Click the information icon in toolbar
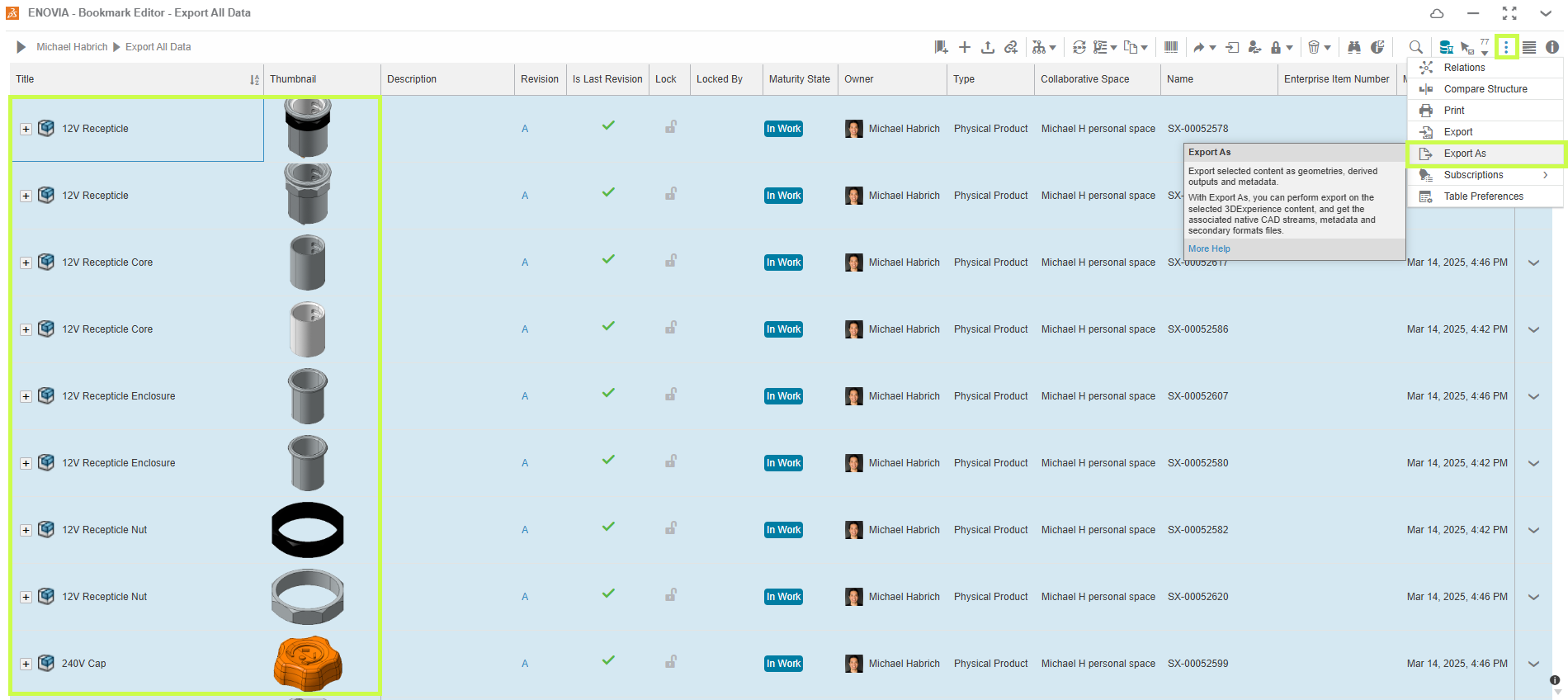 tap(1552, 47)
